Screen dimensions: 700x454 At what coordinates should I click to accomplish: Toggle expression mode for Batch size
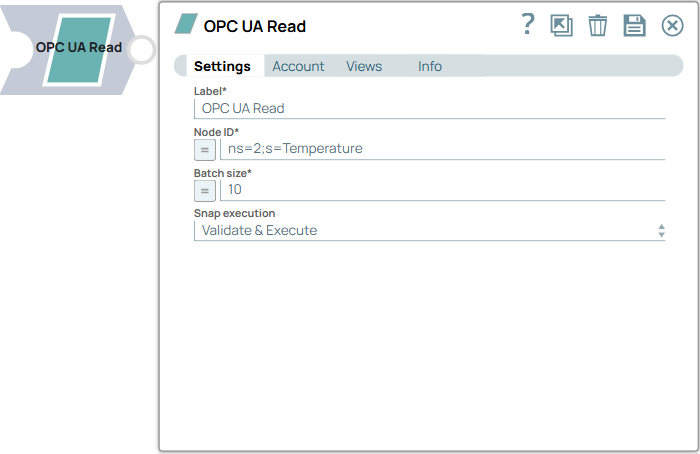pos(204,190)
